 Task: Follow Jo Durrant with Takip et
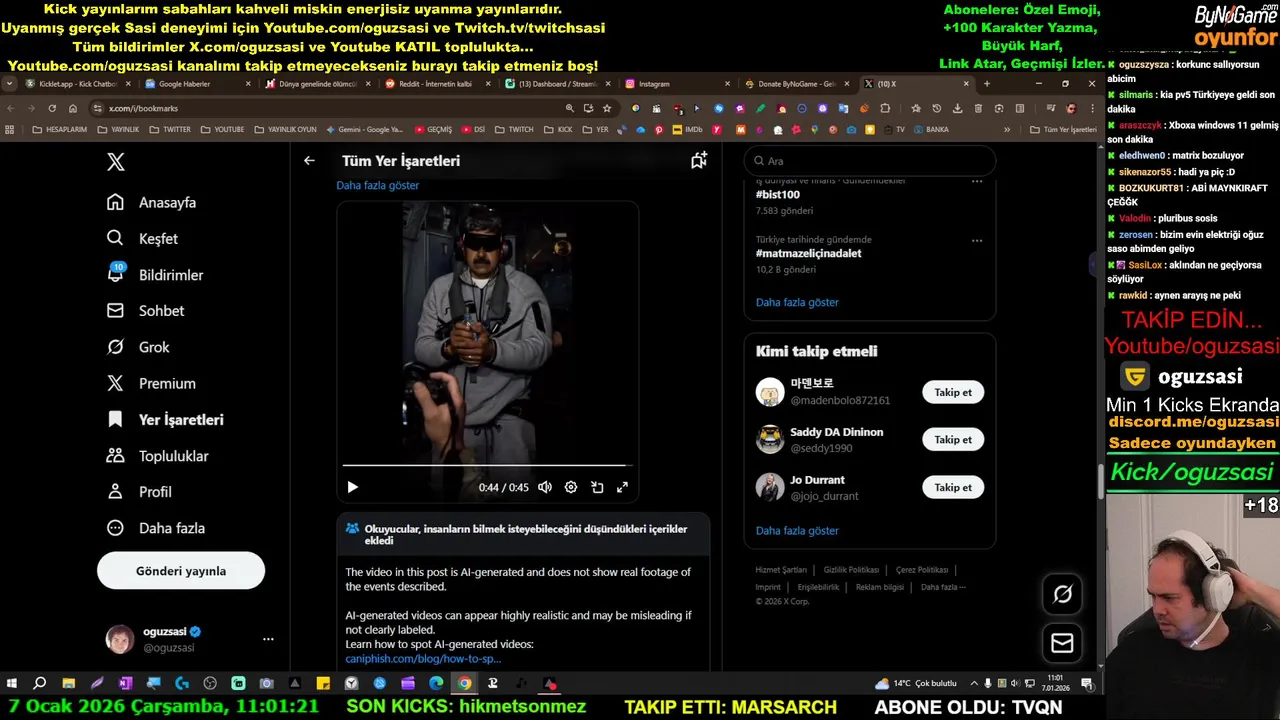coord(953,487)
